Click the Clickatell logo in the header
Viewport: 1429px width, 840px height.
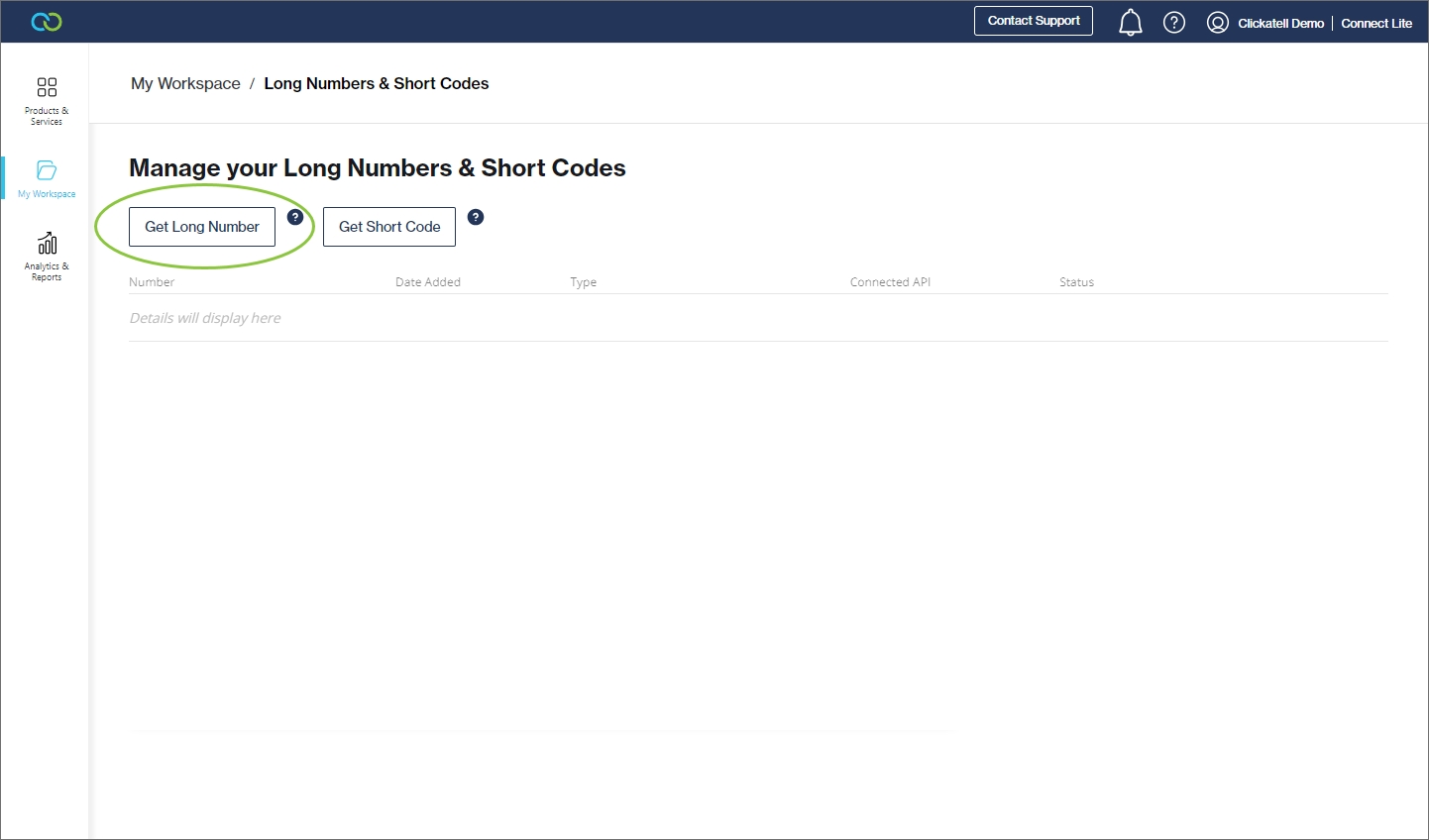[x=47, y=22]
